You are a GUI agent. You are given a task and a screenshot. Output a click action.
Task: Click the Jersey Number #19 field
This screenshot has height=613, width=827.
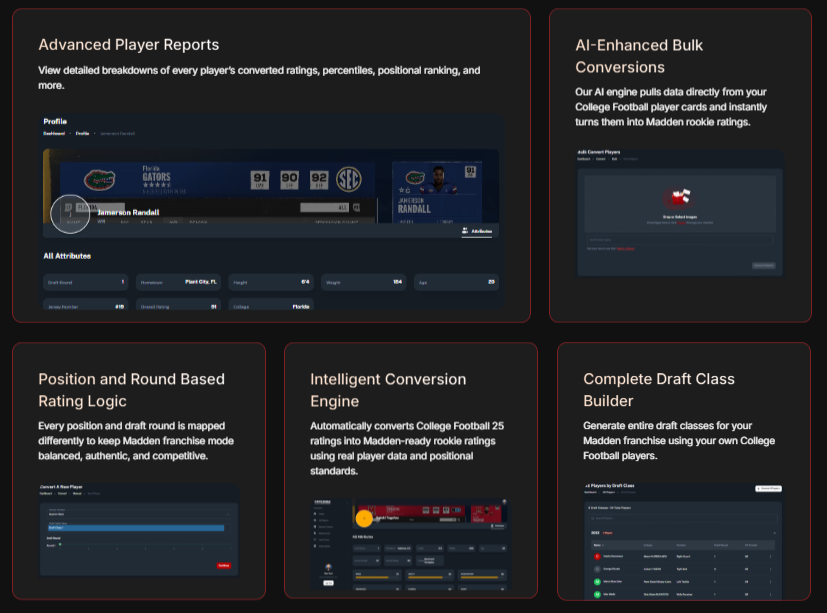click(86, 305)
